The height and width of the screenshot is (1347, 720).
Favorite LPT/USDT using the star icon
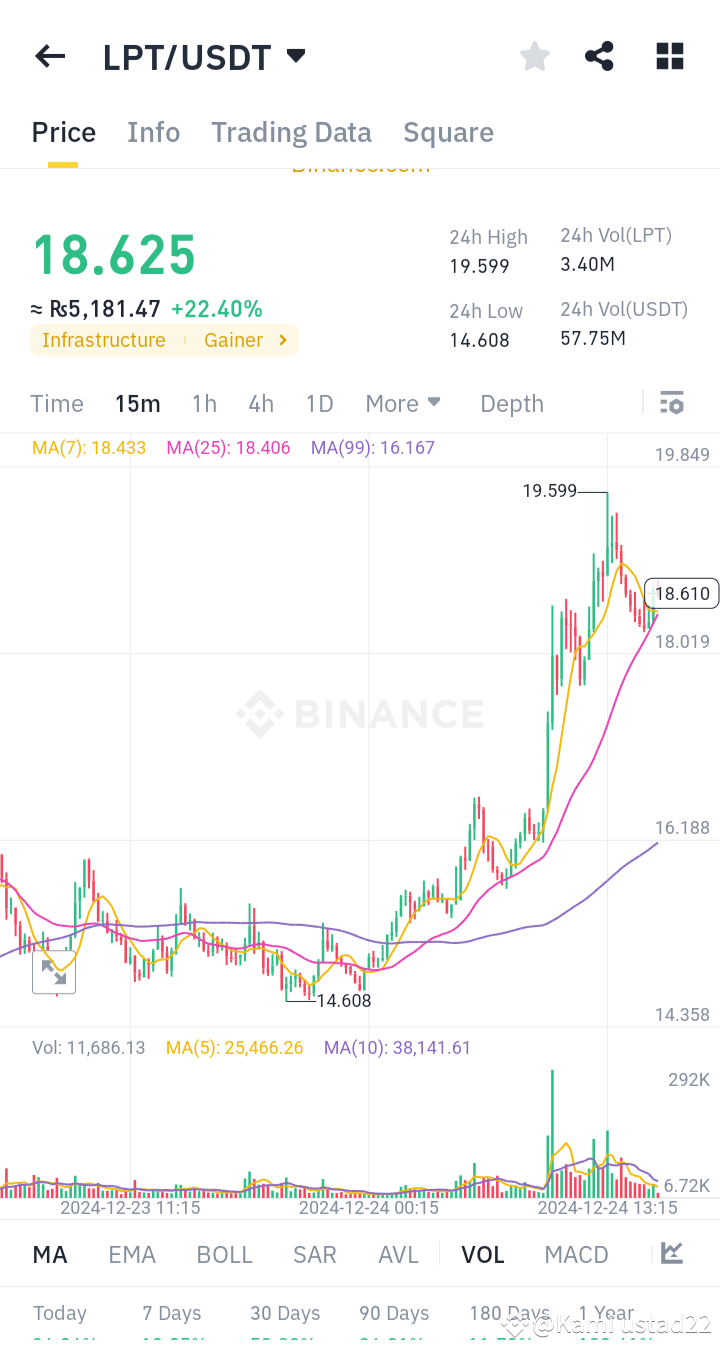(x=534, y=56)
